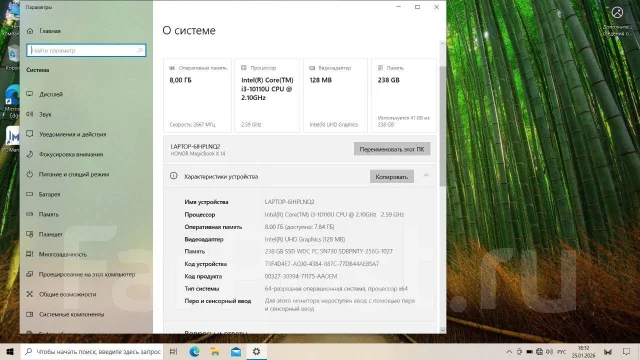Launch Microsoft Edge from taskbar
Viewport: 640px width, 360px height.
coord(194,351)
